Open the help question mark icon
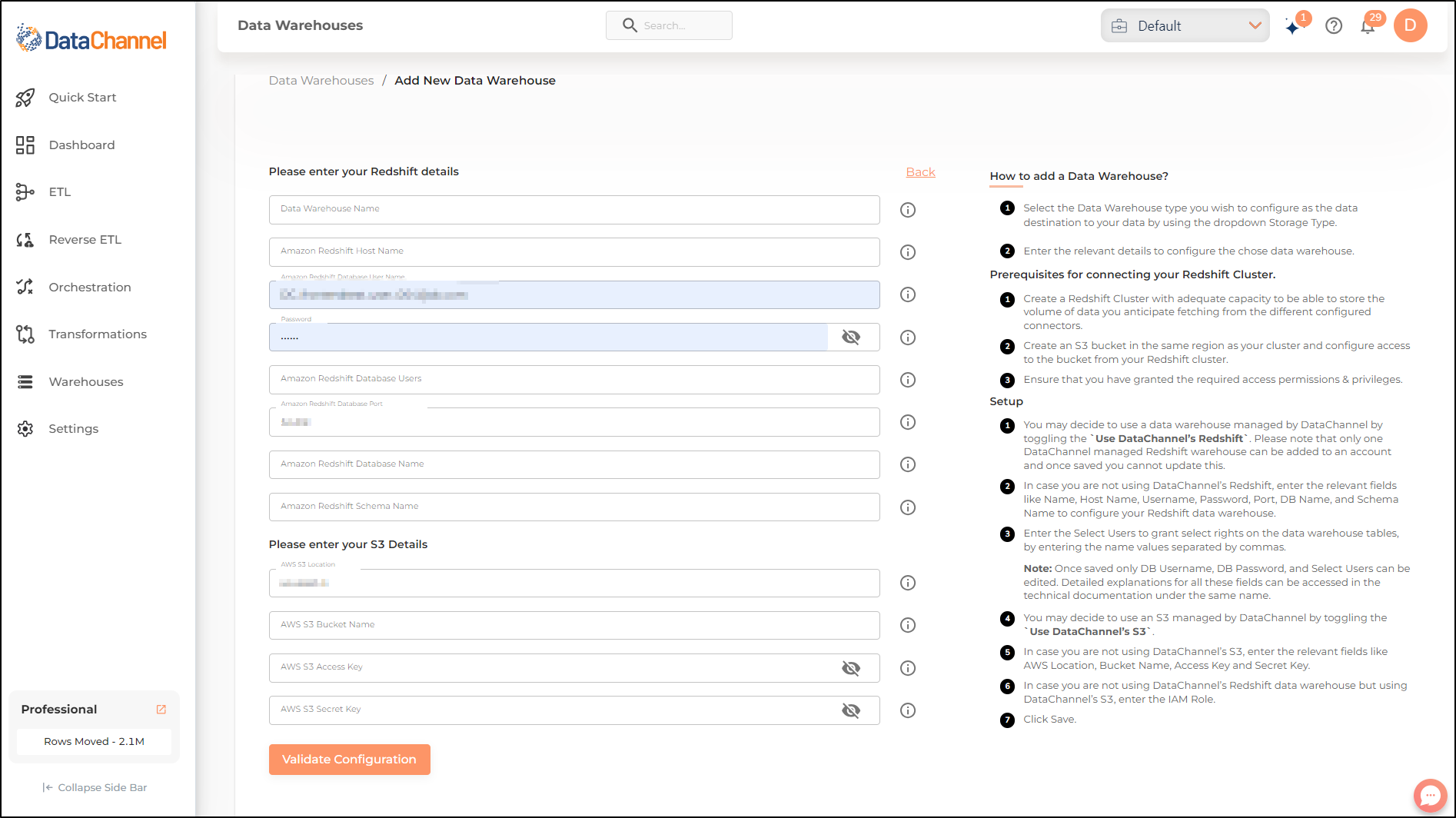Viewport: 1456px width, 818px height. point(1334,26)
